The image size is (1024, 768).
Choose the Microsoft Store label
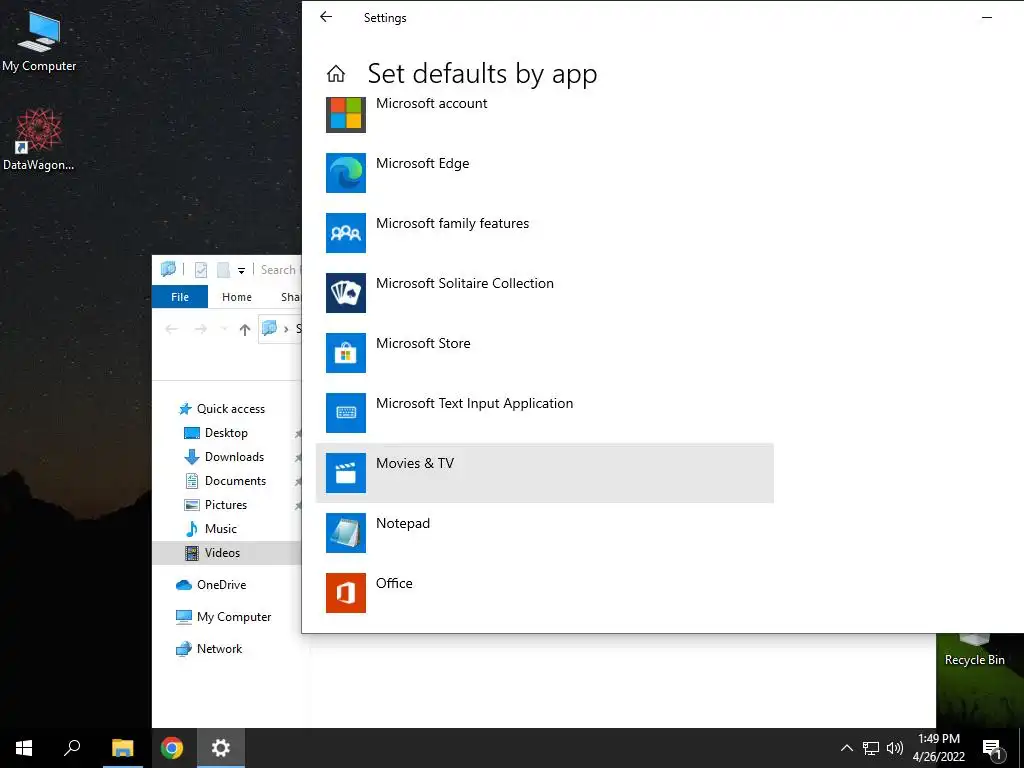pos(423,344)
